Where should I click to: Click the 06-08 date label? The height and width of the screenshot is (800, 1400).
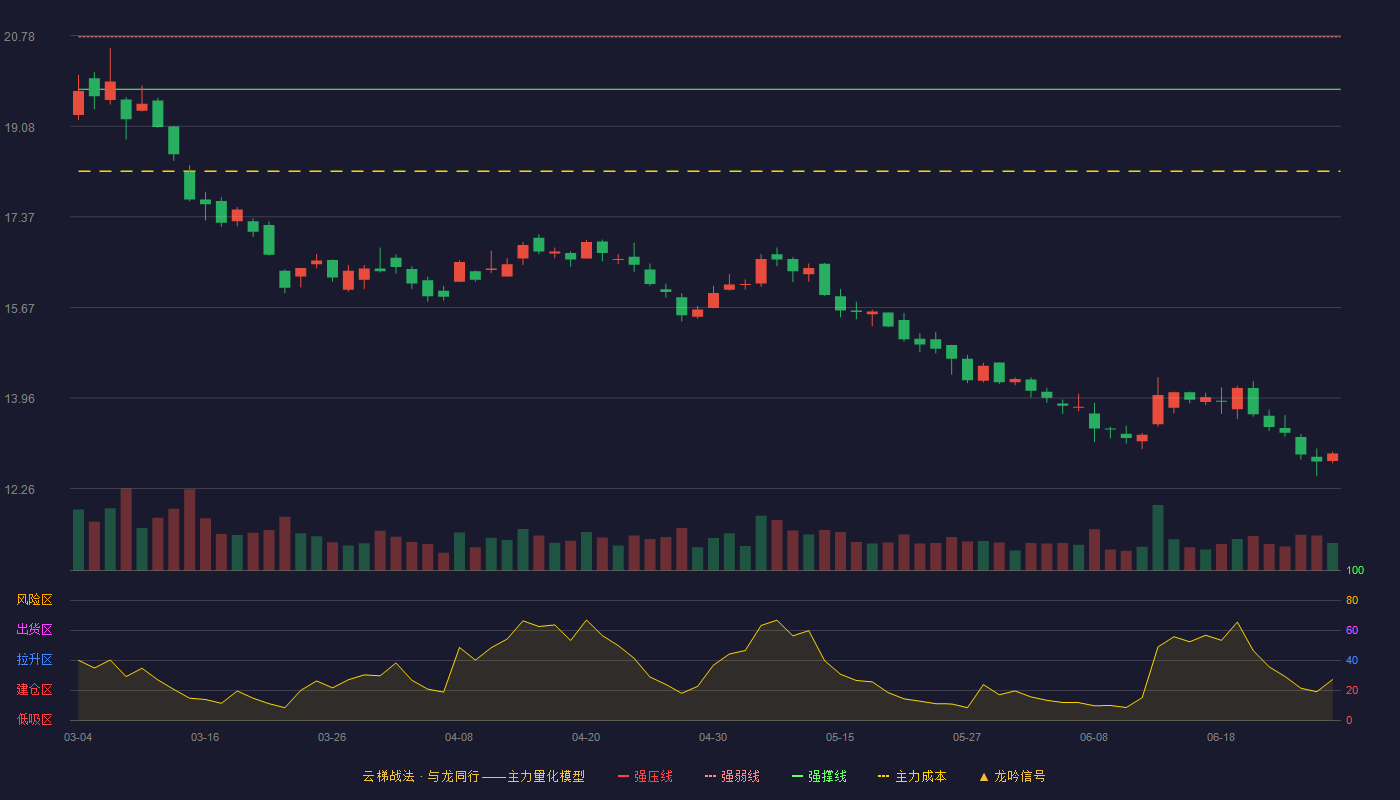(1094, 737)
